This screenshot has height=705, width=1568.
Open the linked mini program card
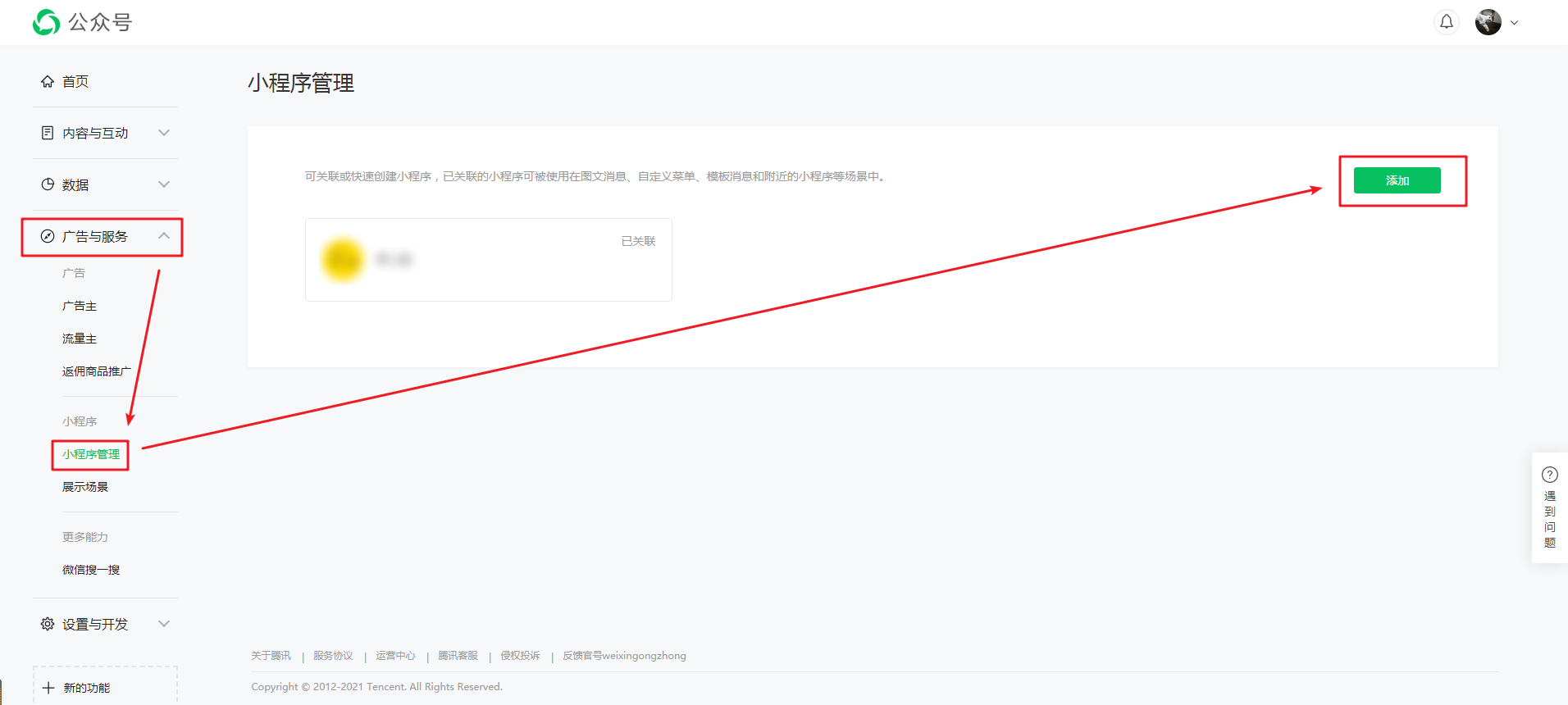tap(488, 260)
